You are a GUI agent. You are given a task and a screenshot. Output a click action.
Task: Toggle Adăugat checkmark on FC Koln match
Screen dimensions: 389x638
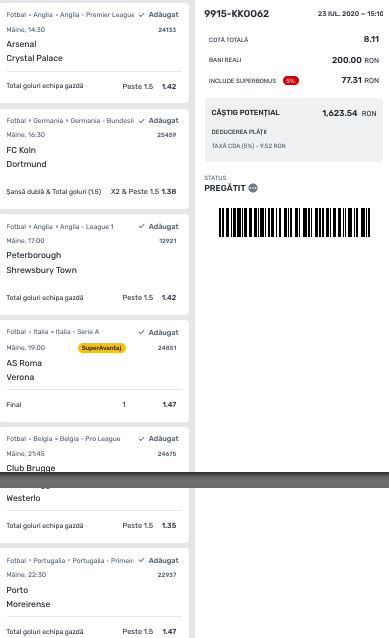coord(158,120)
